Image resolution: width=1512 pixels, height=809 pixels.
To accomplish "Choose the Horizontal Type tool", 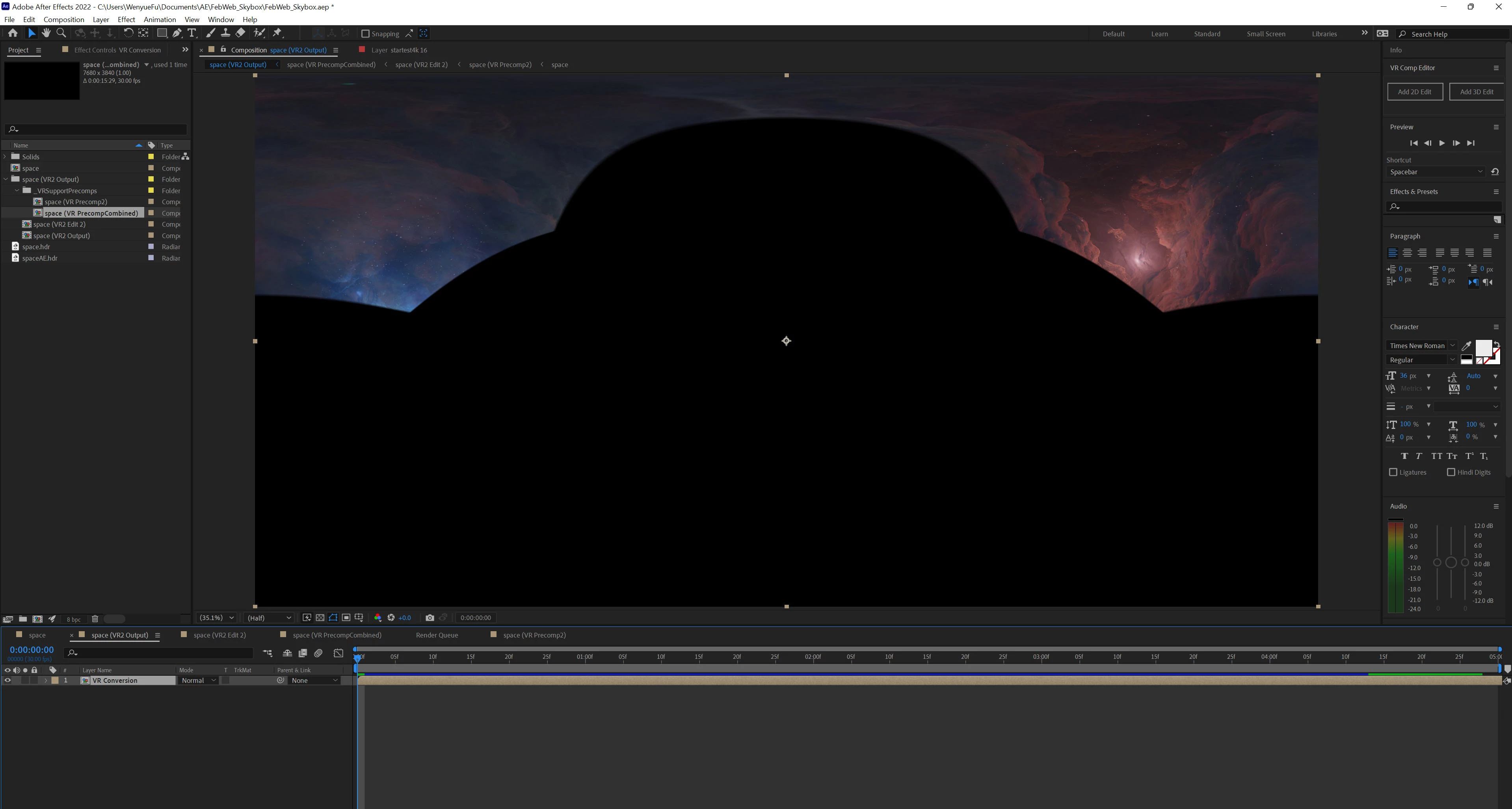I will point(192,34).
